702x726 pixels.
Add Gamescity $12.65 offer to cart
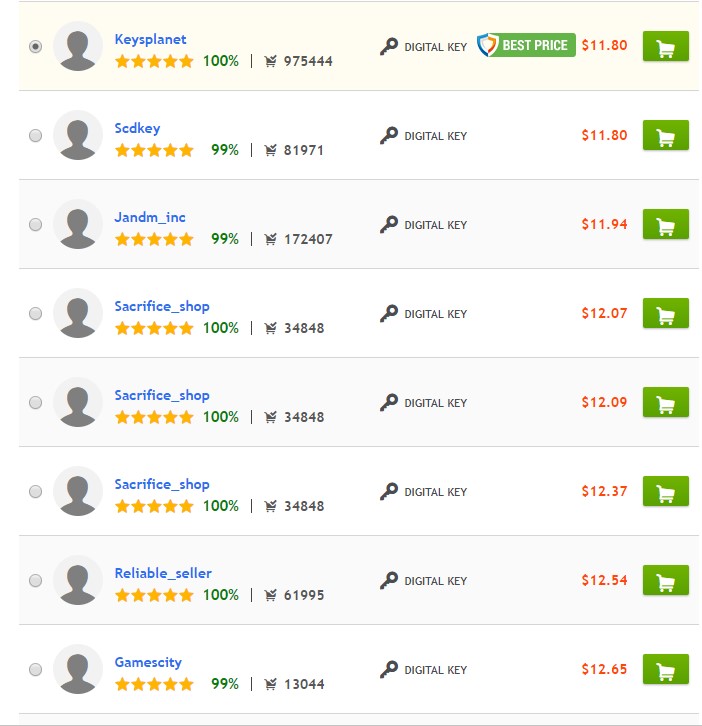(x=665, y=670)
